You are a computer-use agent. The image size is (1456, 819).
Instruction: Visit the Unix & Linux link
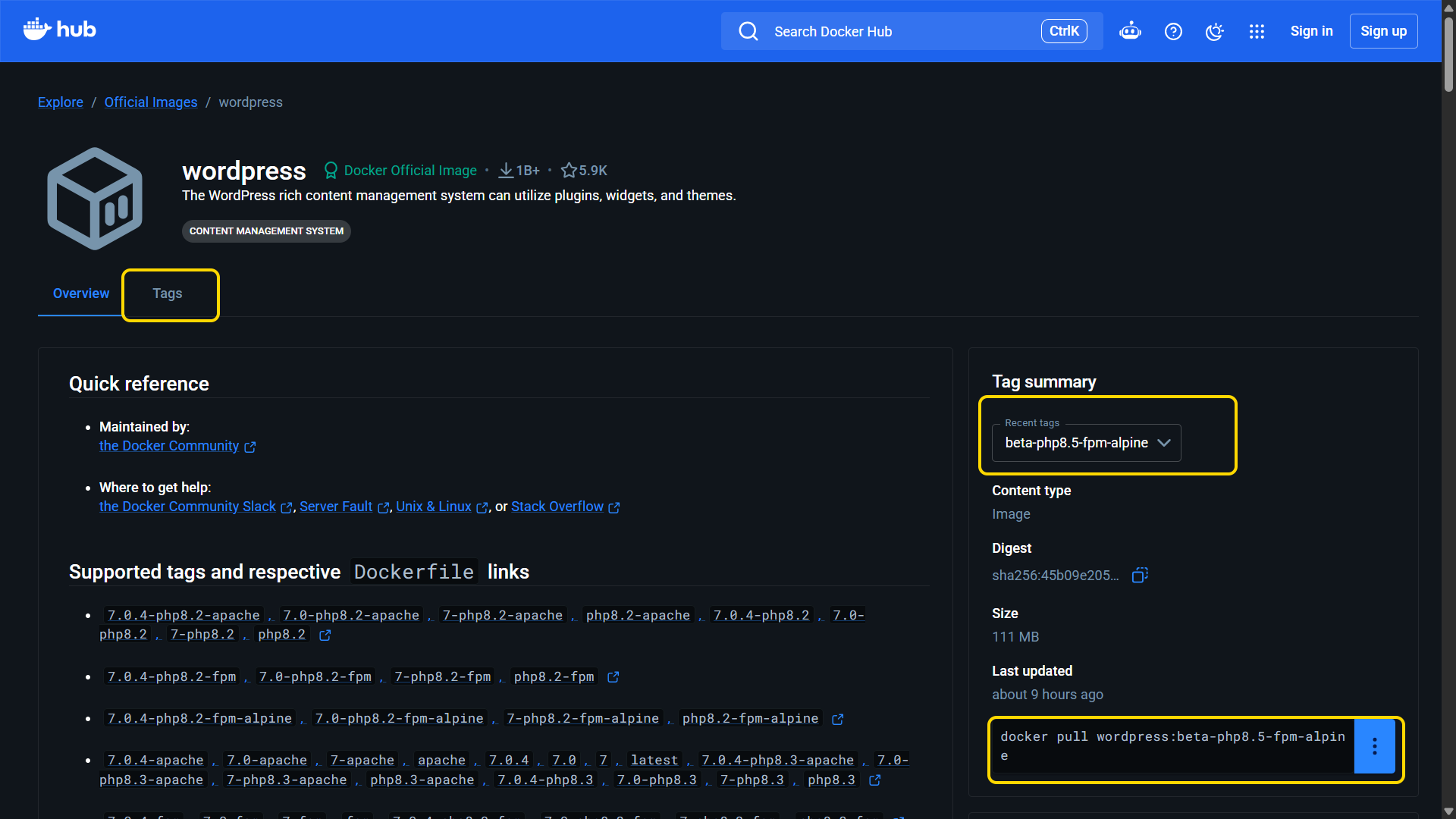click(434, 507)
